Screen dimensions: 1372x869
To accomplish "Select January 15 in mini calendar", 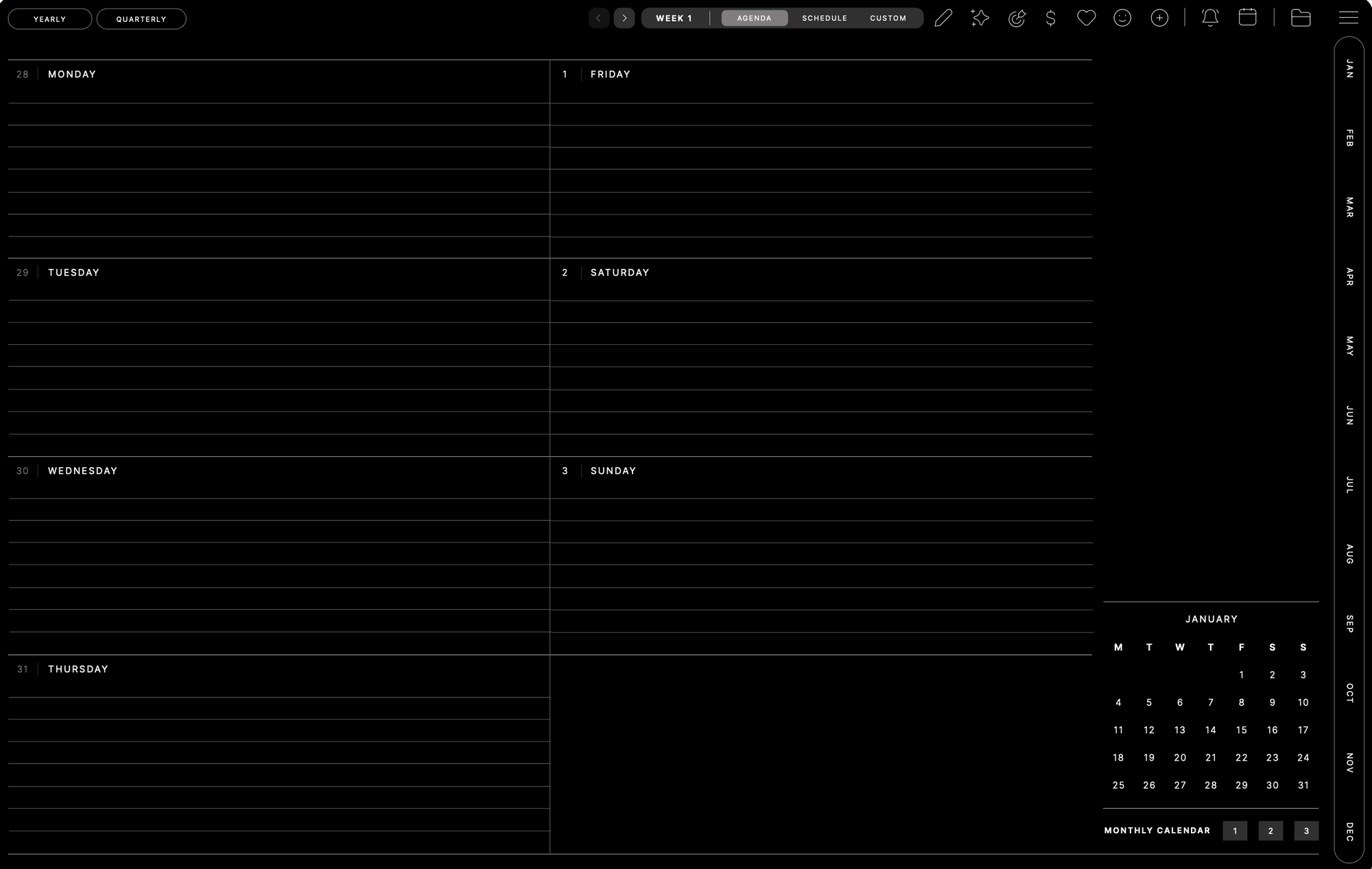I will (1241, 730).
